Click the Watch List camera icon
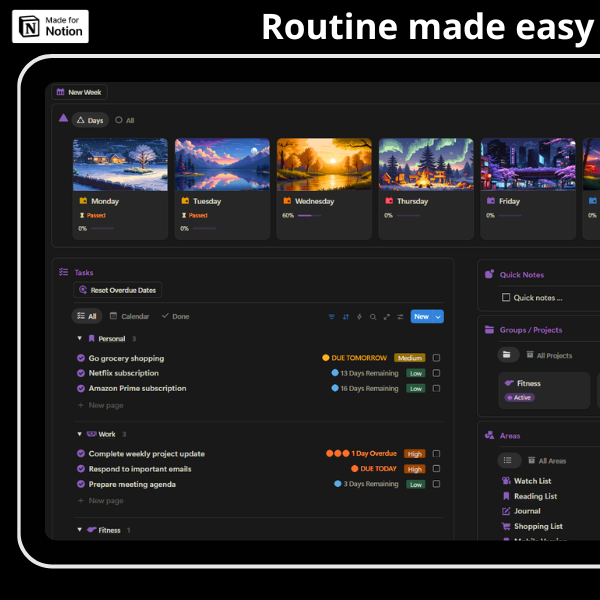The image size is (600, 600). [x=506, y=481]
